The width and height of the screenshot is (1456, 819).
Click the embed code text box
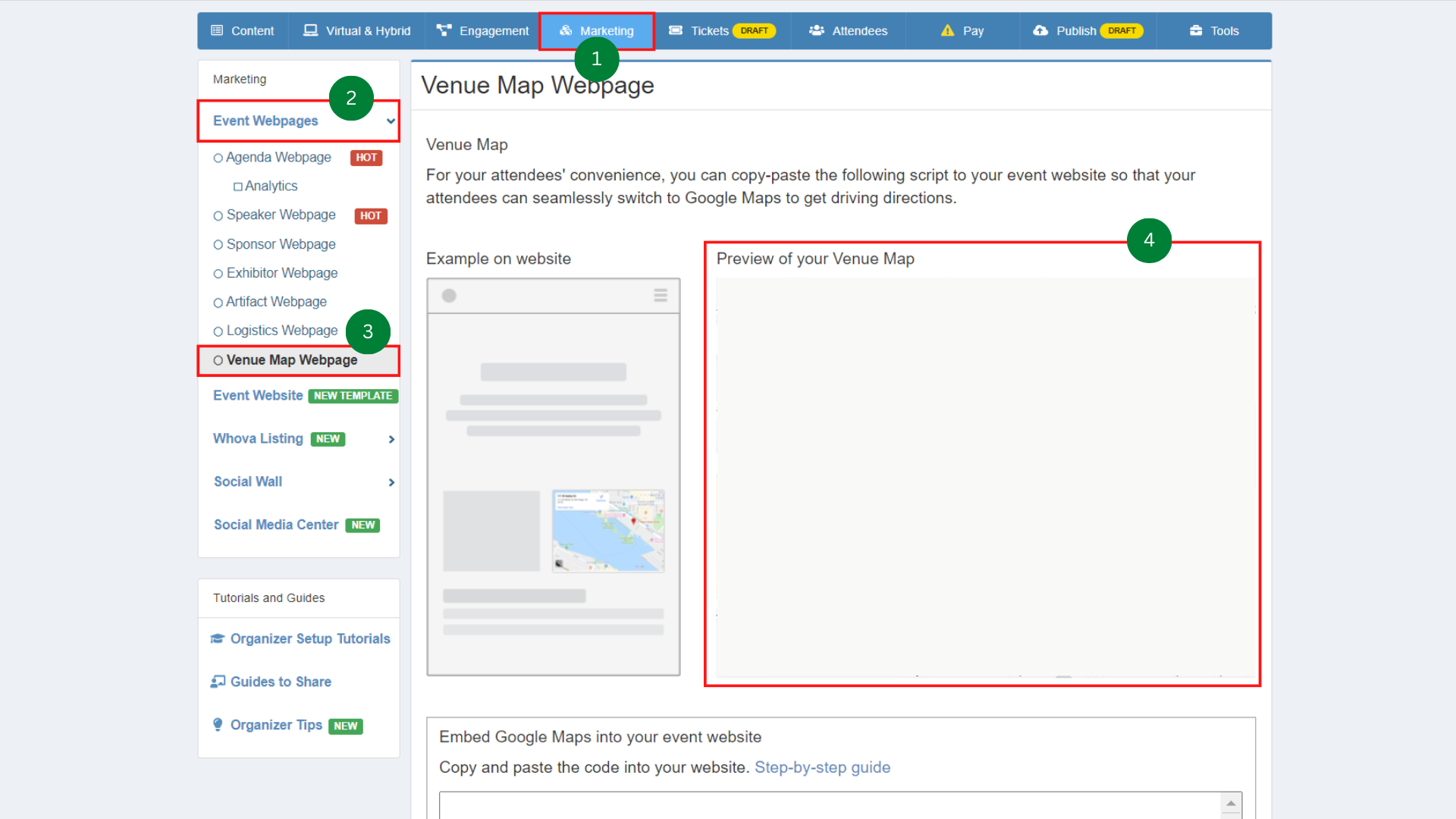831,805
